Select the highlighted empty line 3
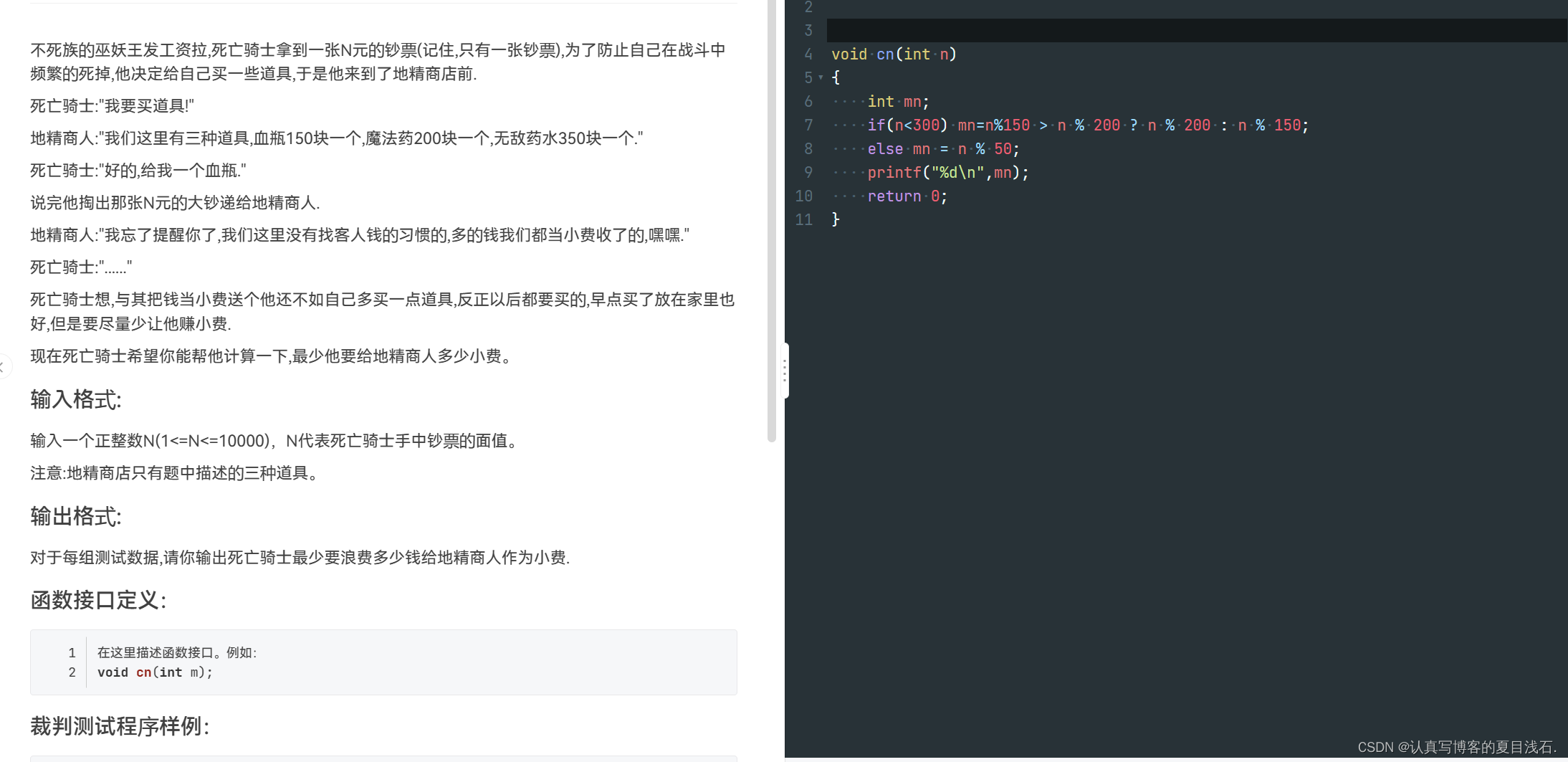Screen dimensions: 1568x762 [1003, 30]
